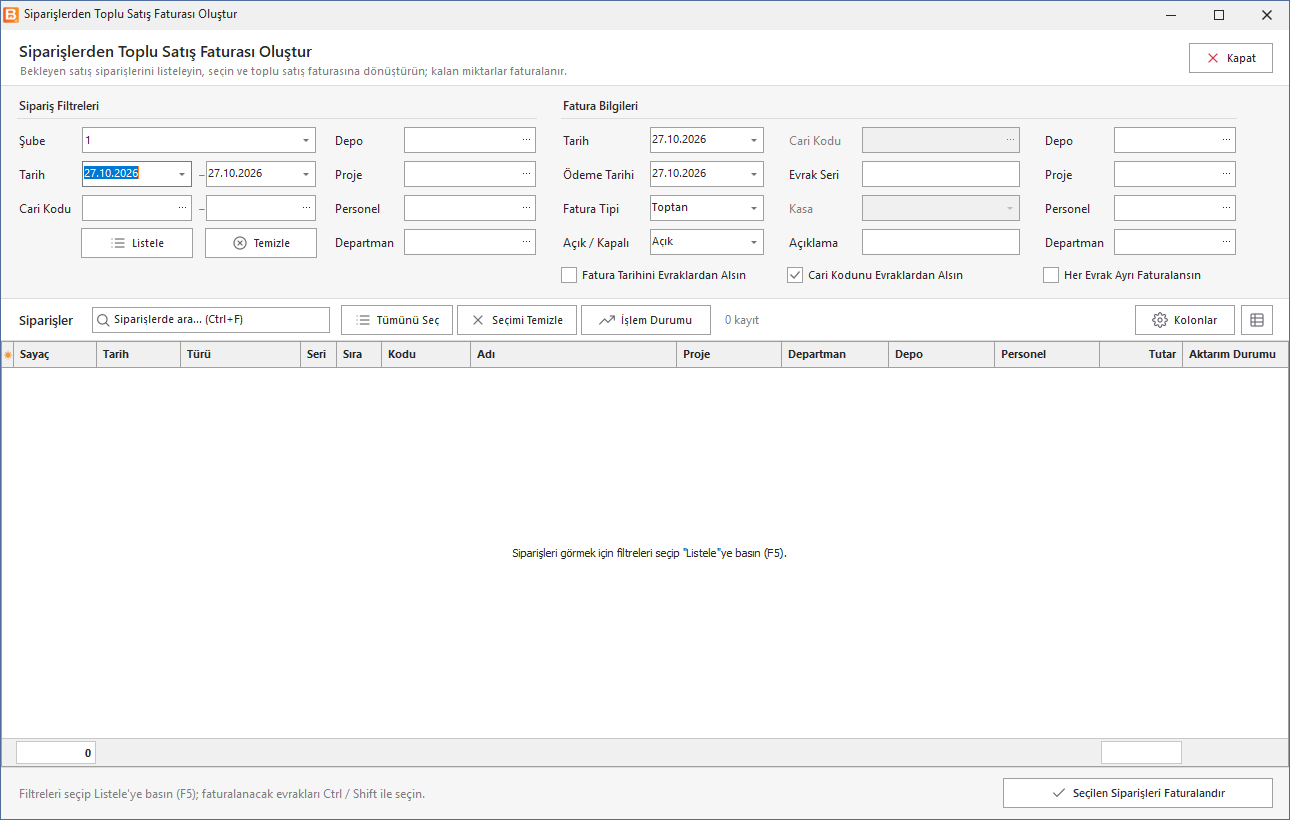The image size is (1290, 820).
Task: Open the Departman lookup in Sipariş Filtreleri
Action: [x=526, y=243]
